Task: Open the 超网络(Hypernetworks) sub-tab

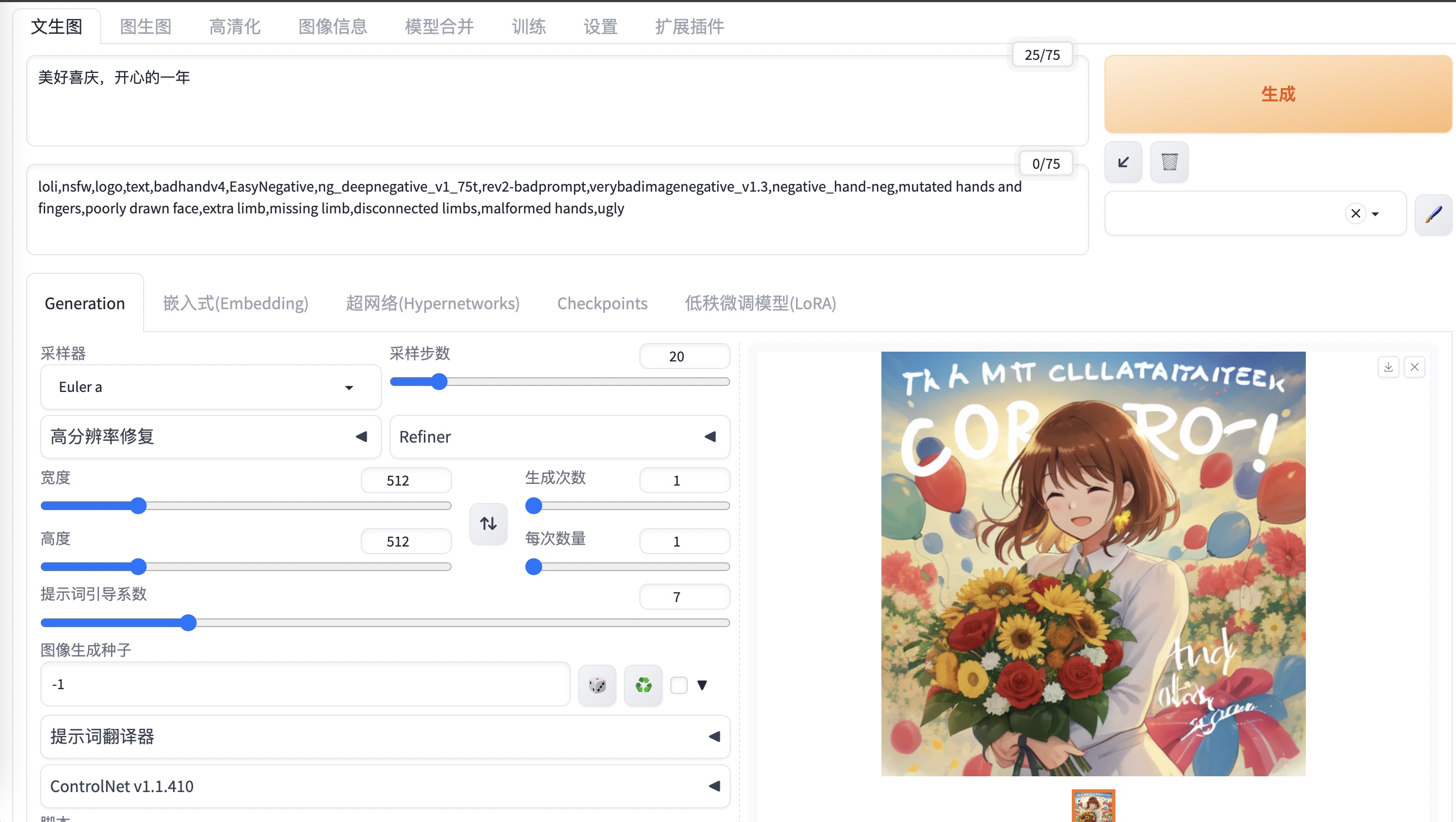Action: point(433,303)
